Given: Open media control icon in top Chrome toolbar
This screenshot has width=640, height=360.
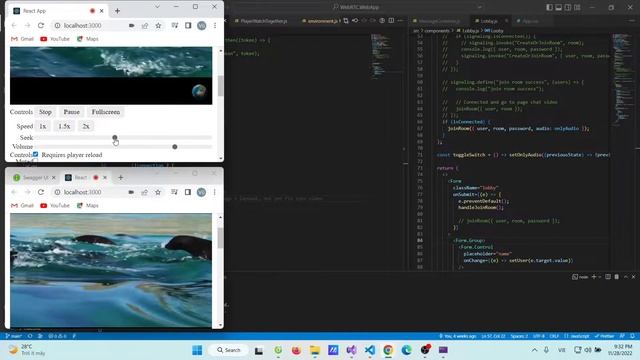Looking at the screenshot, I should pyautogui.click(x=175, y=25).
